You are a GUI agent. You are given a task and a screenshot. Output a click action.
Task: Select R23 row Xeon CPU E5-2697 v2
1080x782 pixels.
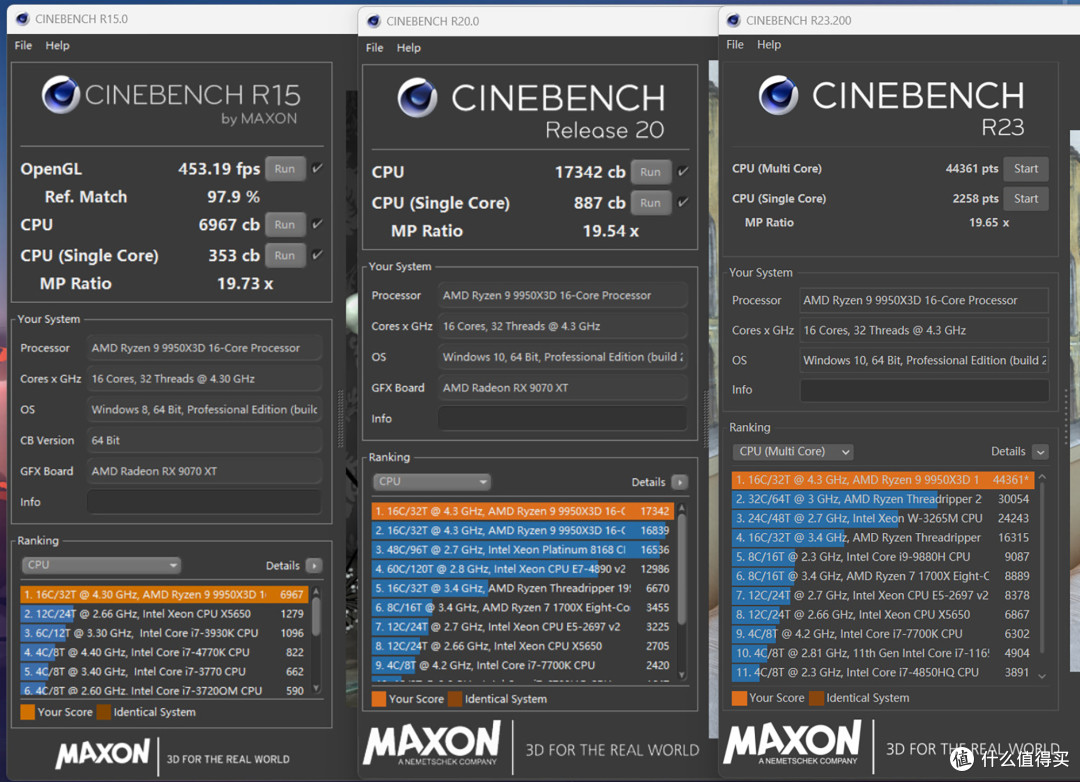tap(882, 595)
